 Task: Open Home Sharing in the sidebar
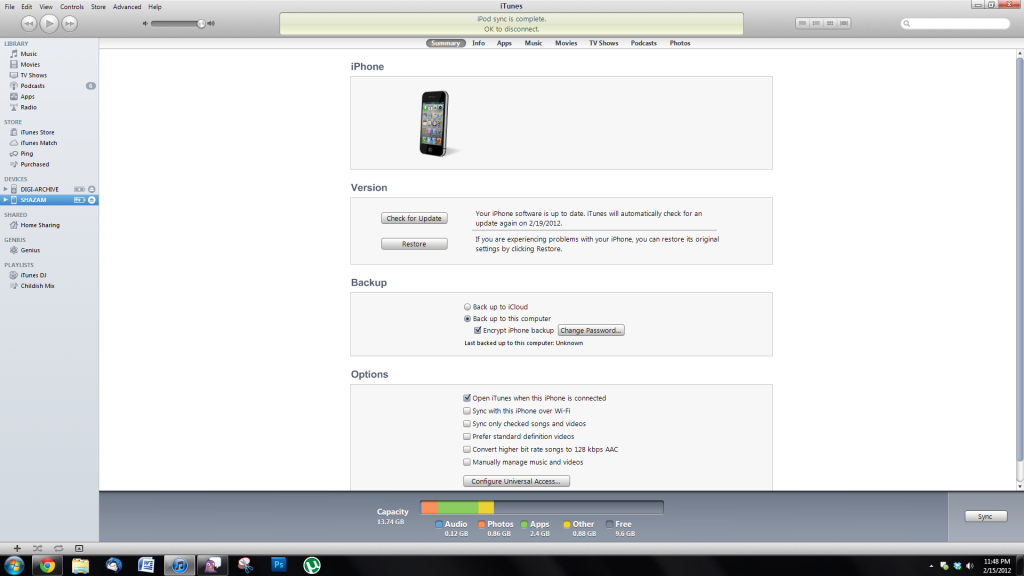[39, 225]
